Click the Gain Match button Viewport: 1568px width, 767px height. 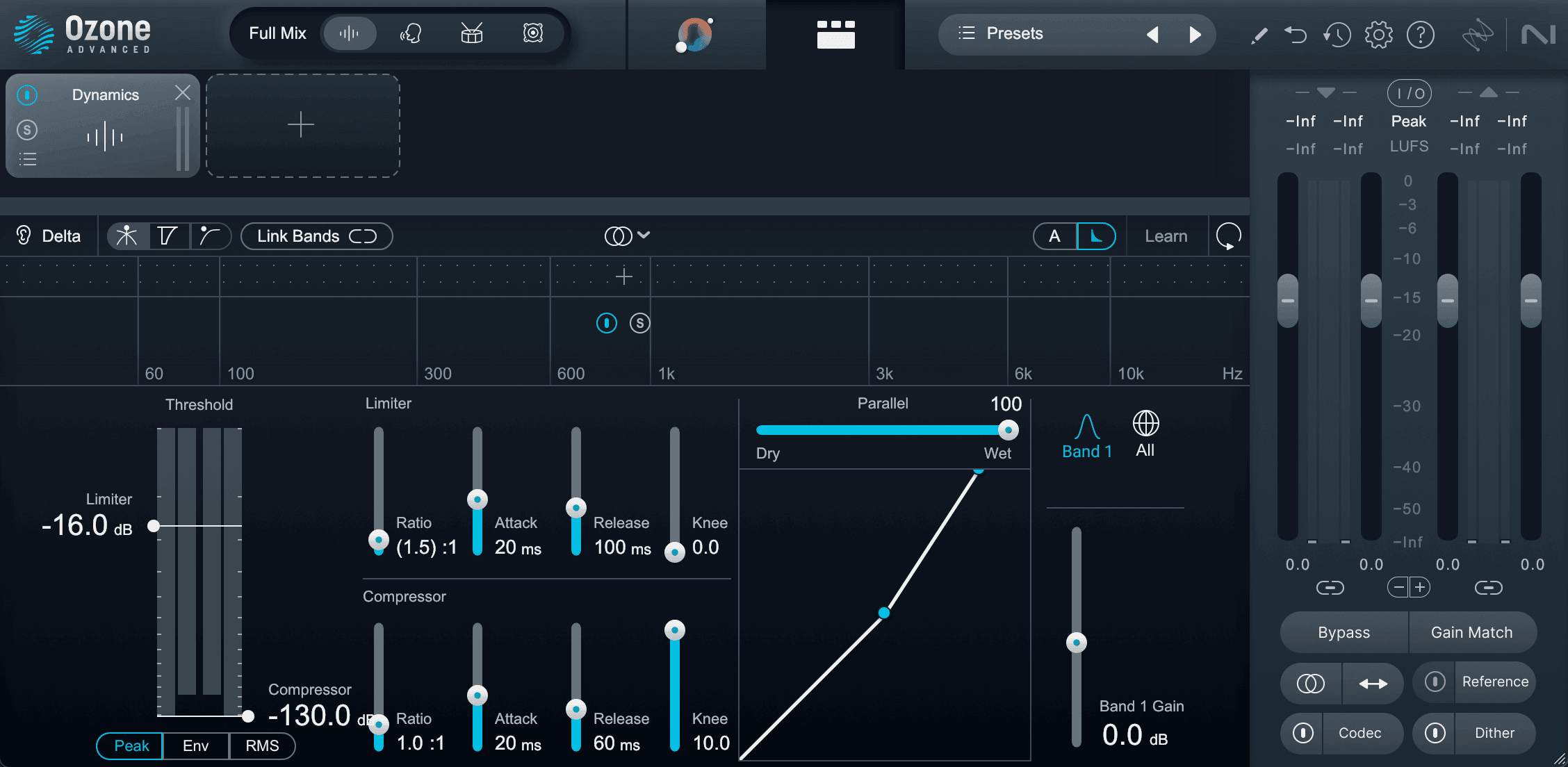(1472, 633)
